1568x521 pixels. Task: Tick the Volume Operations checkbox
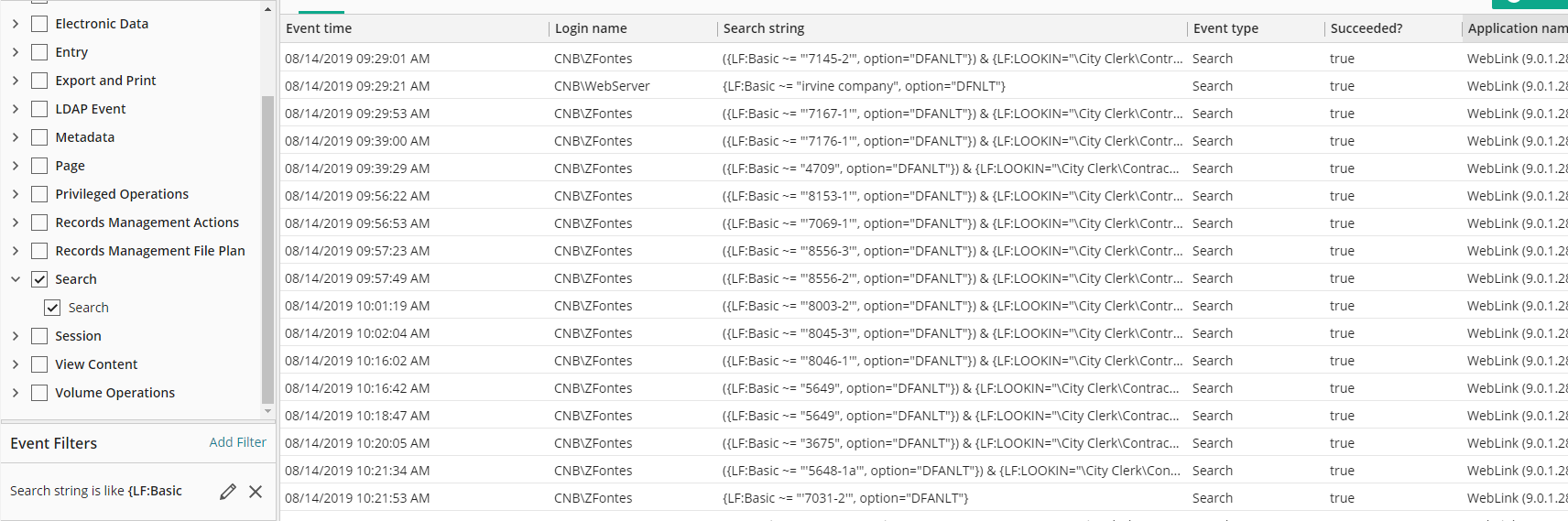coord(39,393)
